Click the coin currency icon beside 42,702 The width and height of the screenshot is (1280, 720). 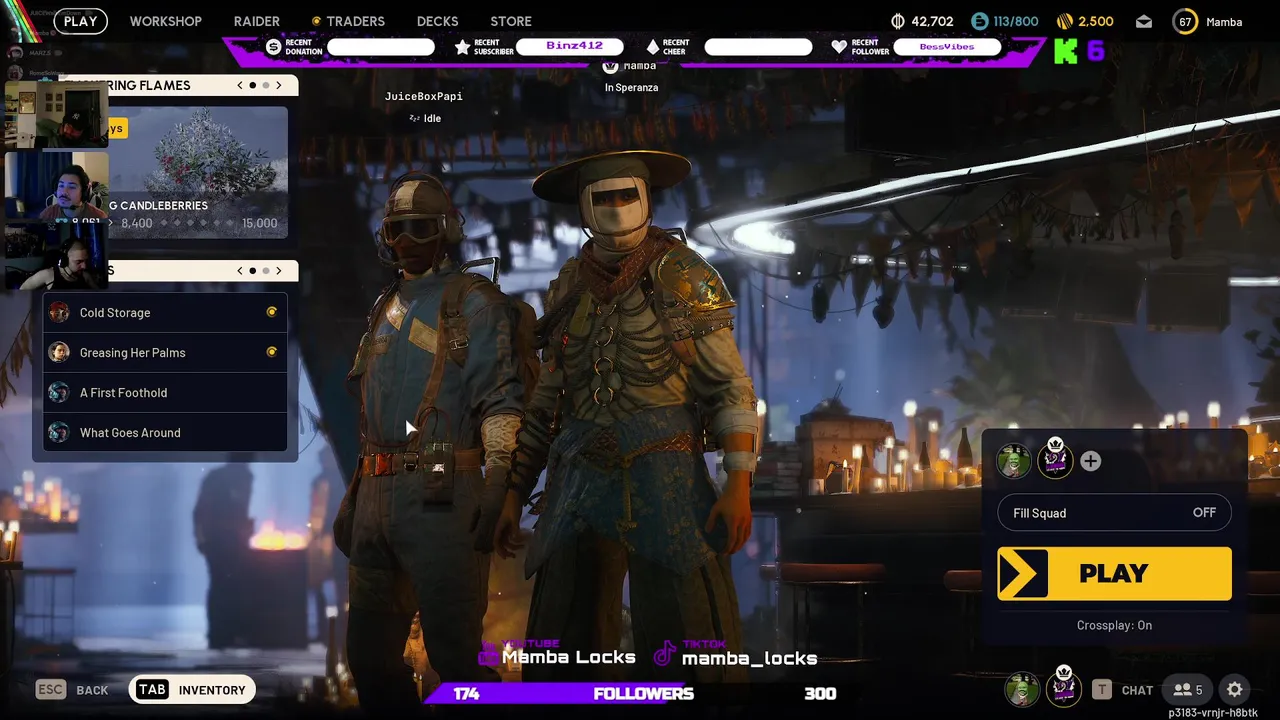click(x=898, y=21)
